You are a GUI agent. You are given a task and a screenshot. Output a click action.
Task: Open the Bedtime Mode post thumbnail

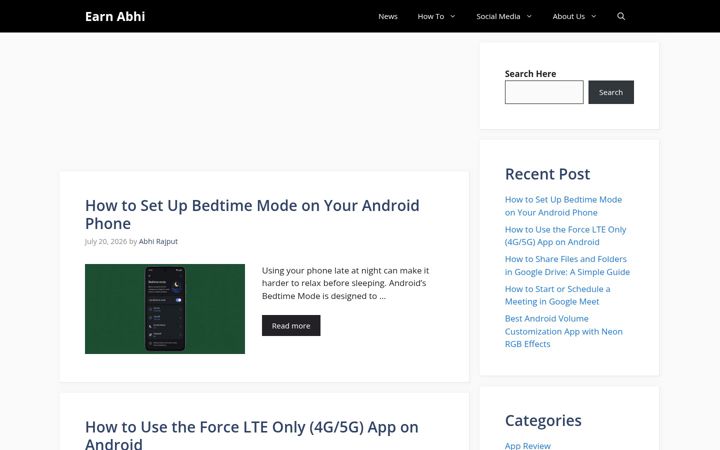(165, 309)
